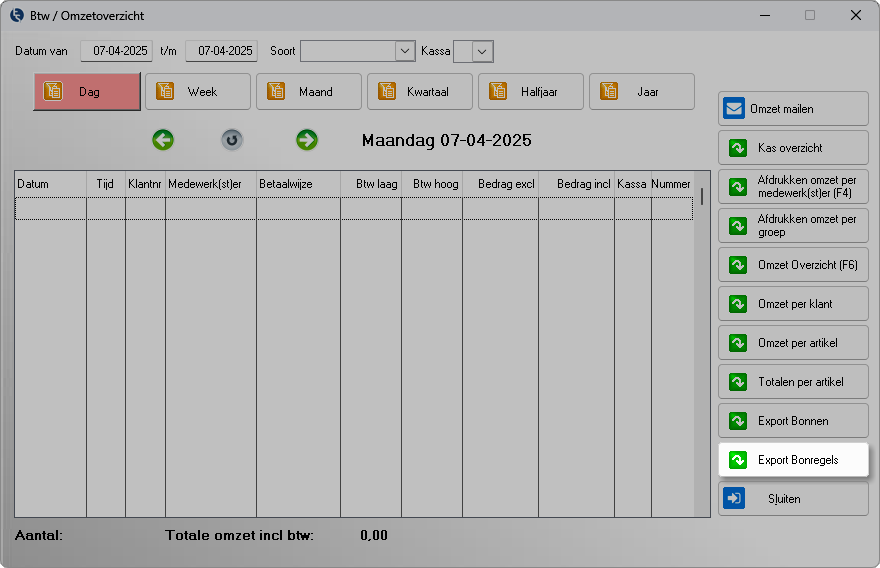Screen dimensions: 880x568
Task: Open the Soort dropdown arrow
Action: tap(405, 51)
